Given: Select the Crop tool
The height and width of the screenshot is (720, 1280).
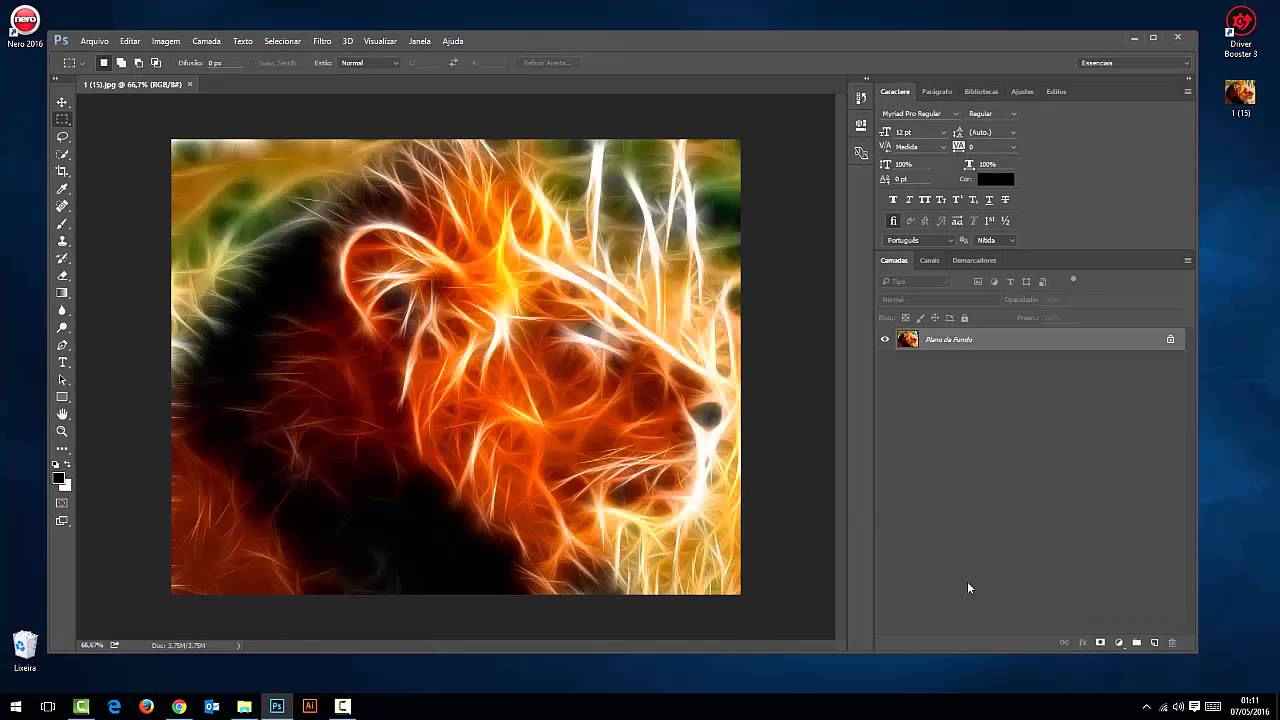Looking at the screenshot, I should pyautogui.click(x=62, y=171).
